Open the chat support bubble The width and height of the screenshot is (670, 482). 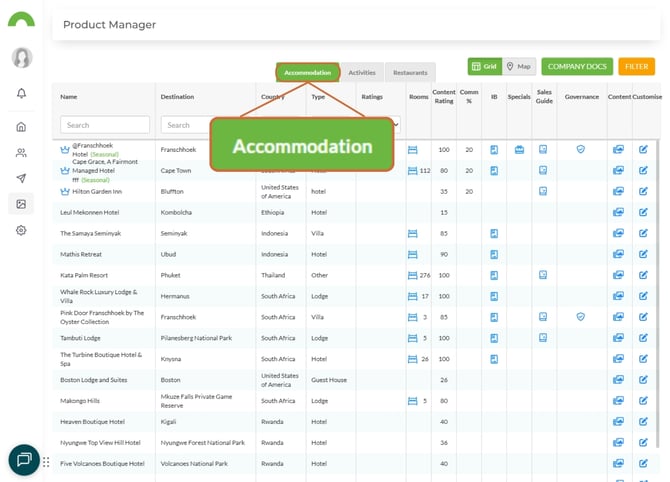point(24,460)
